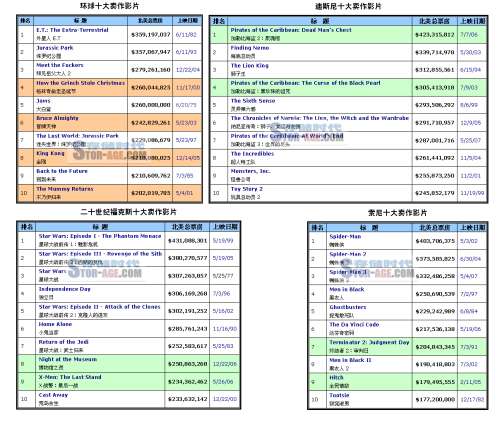Click the Back to the Future link
500x422 pixels.
tap(62, 171)
